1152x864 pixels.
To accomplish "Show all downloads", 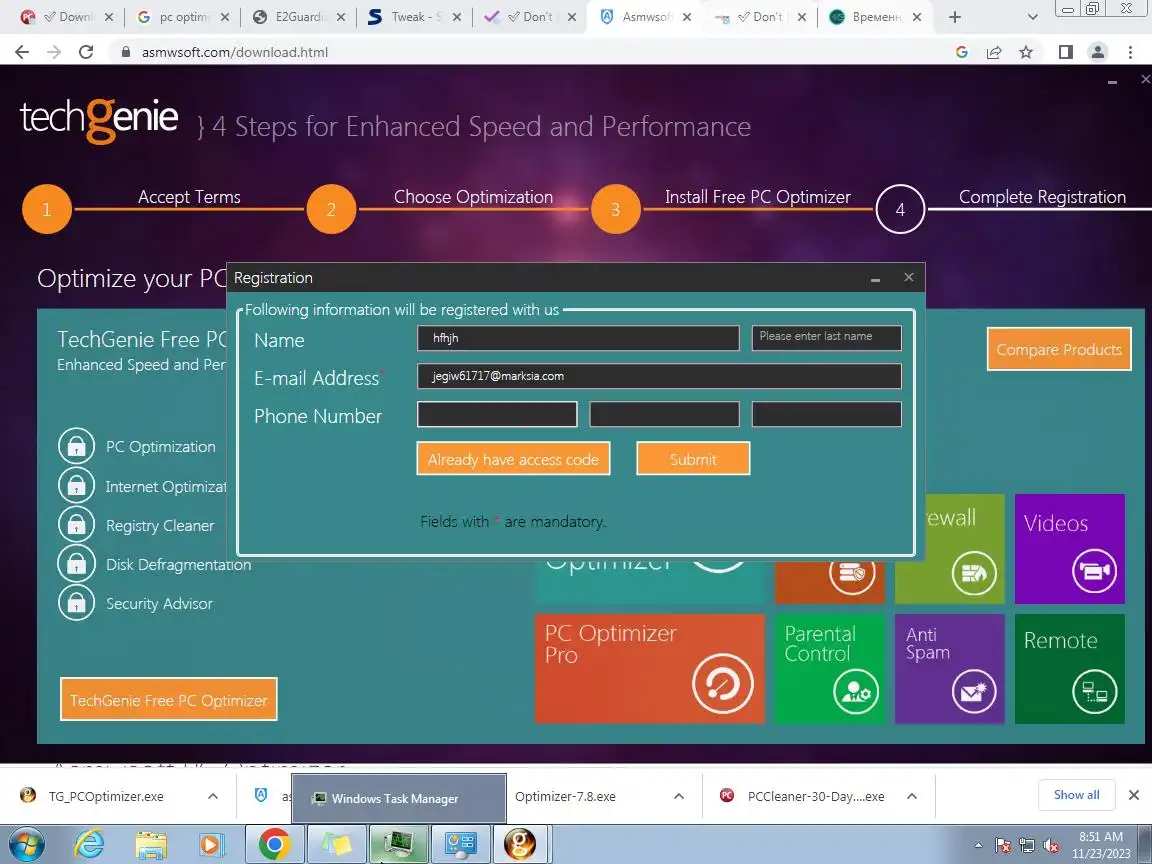I will coord(1076,794).
